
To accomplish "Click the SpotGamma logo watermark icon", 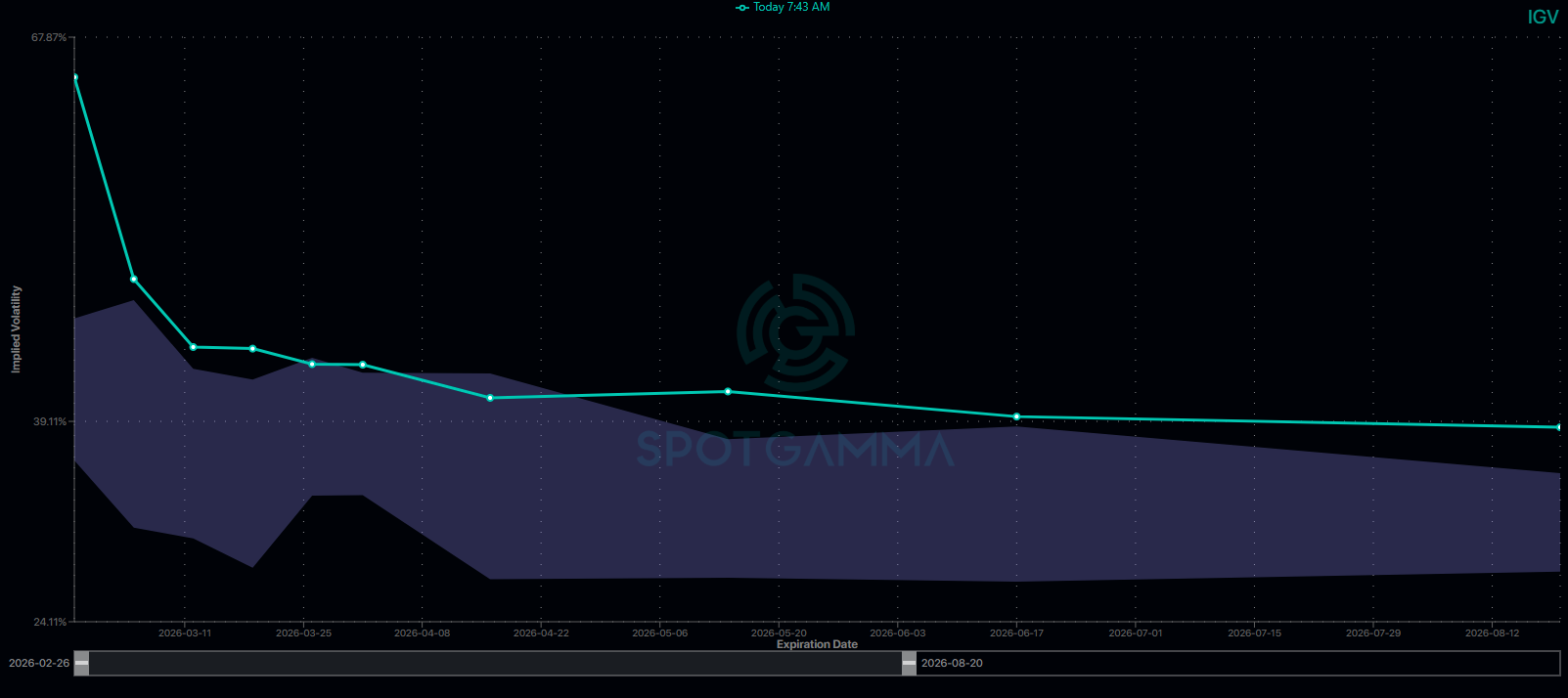I will point(795,332).
